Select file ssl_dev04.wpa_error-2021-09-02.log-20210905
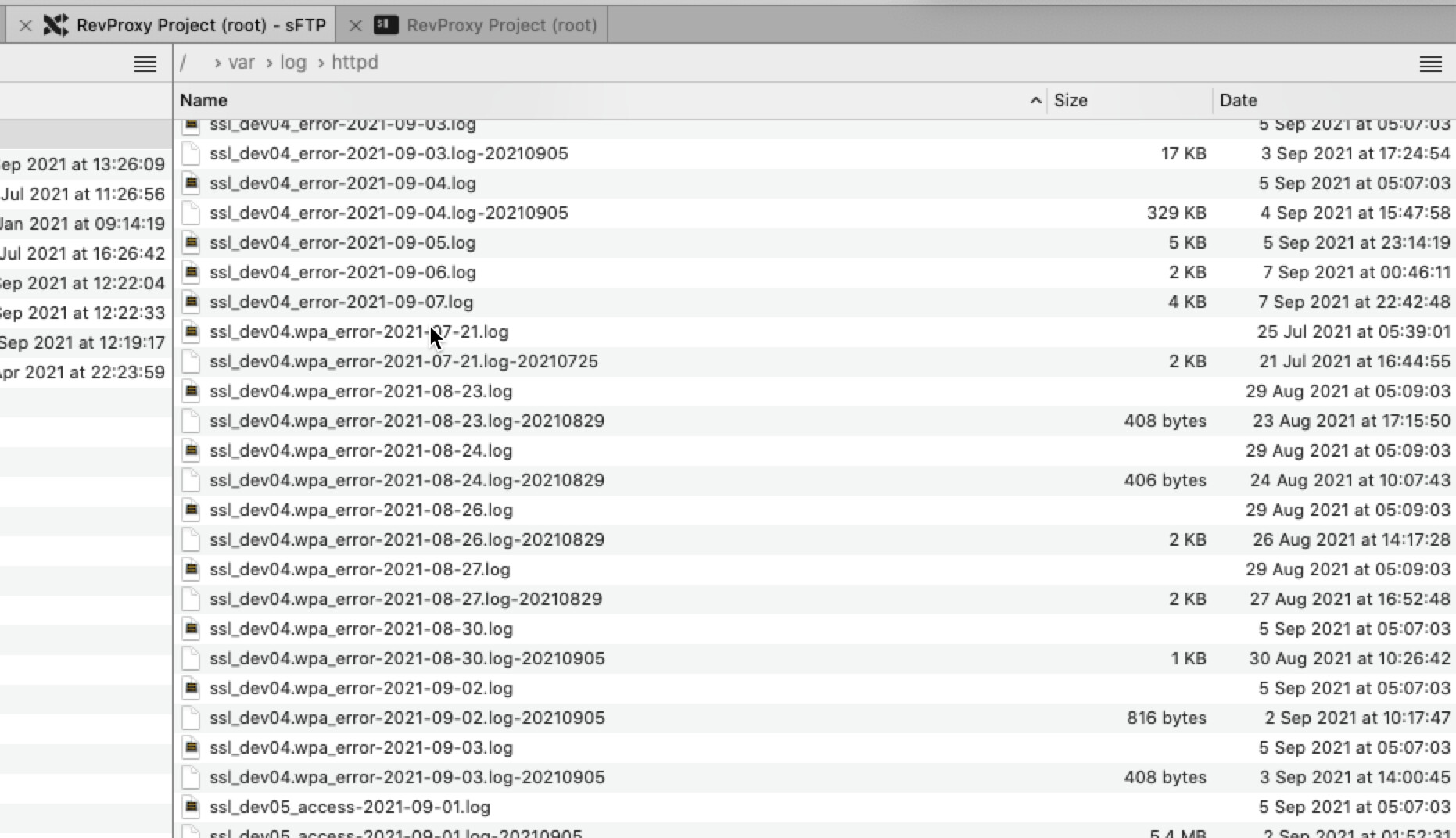 pos(407,718)
